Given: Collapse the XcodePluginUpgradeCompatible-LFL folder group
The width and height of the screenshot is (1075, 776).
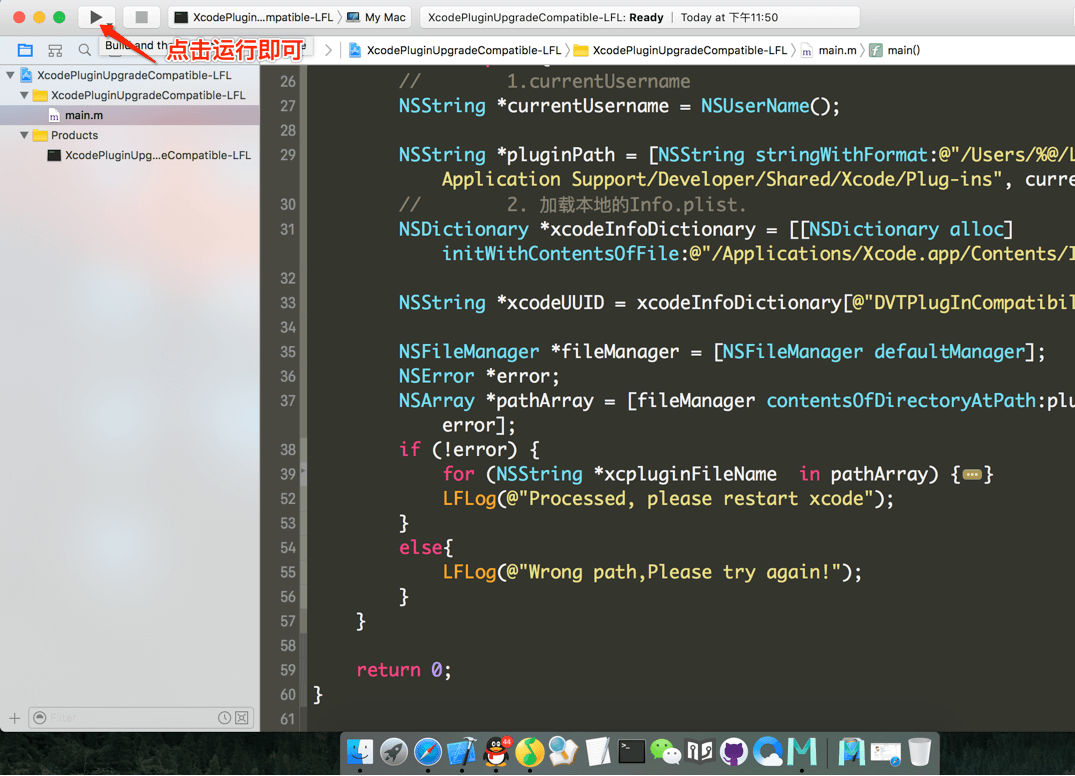Looking at the screenshot, I should click(x=24, y=95).
